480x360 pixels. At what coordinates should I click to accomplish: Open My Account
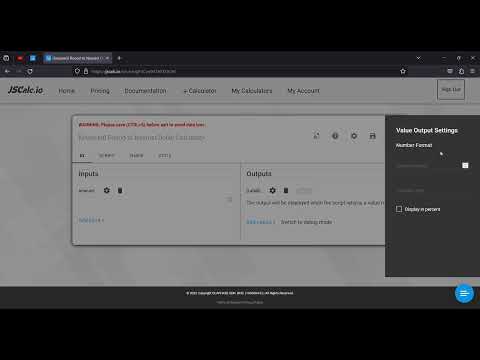point(303,91)
